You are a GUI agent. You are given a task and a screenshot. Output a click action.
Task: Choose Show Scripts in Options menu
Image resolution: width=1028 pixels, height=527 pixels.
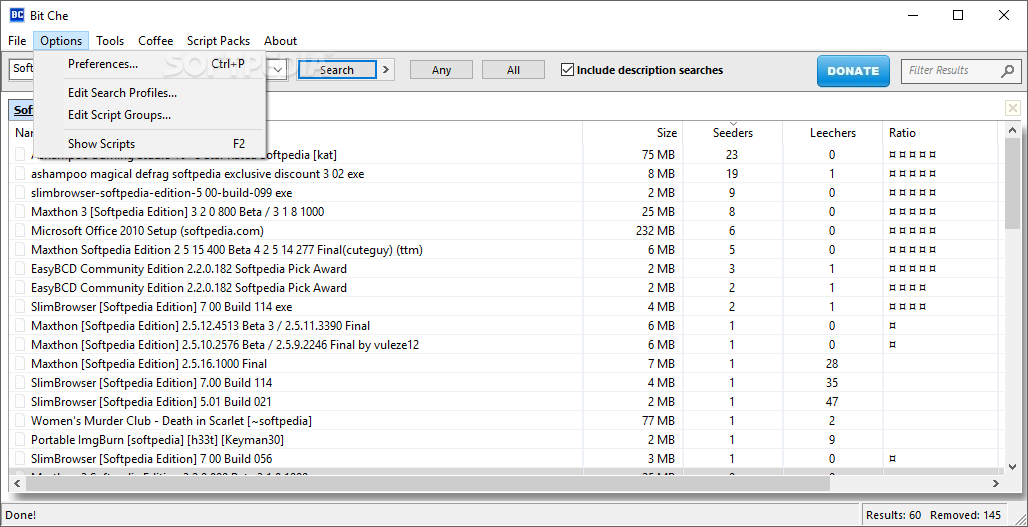[149, 144]
